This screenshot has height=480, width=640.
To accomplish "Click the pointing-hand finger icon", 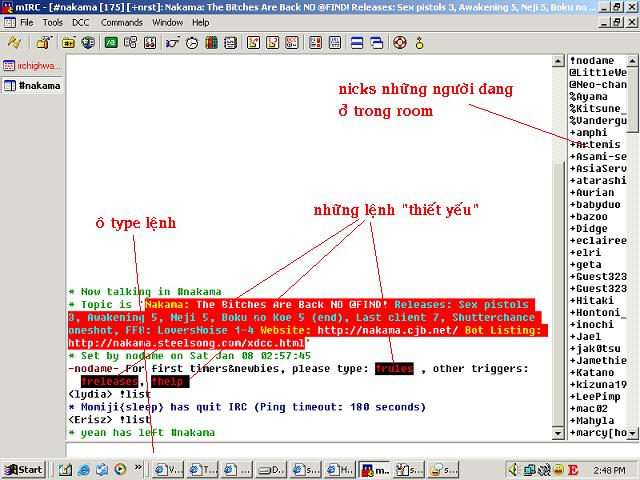I will coord(173,42).
